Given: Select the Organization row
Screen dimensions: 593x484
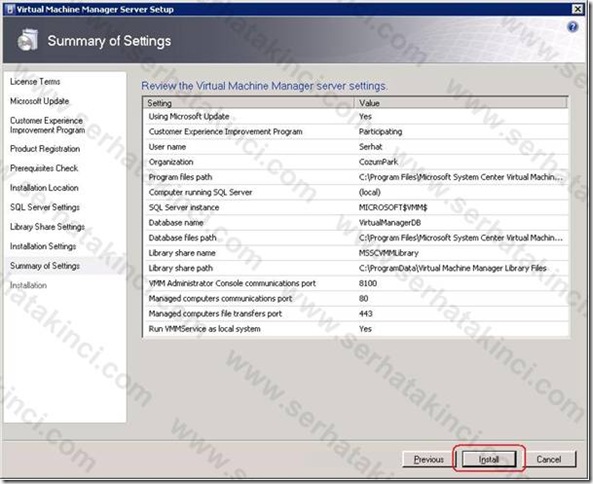Looking at the screenshot, I should (x=355, y=162).
